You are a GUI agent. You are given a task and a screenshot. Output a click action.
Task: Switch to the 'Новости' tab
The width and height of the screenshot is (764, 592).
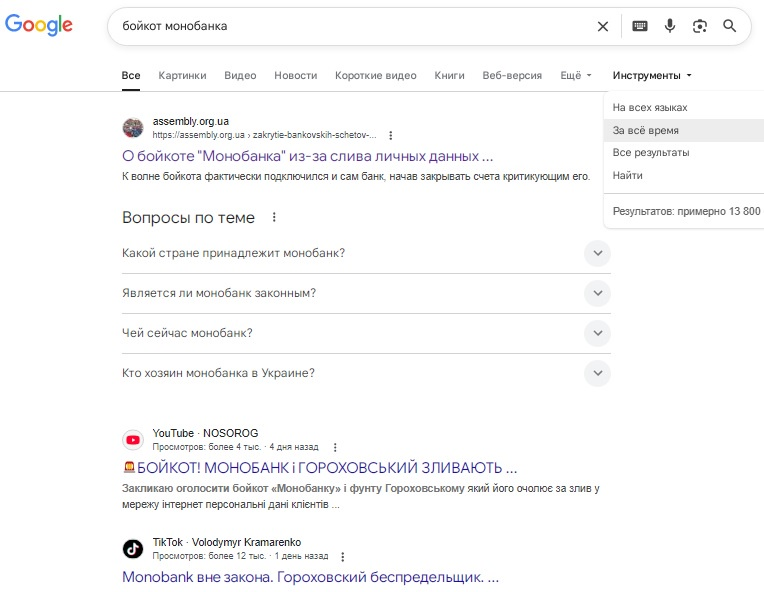coord(295,75)
